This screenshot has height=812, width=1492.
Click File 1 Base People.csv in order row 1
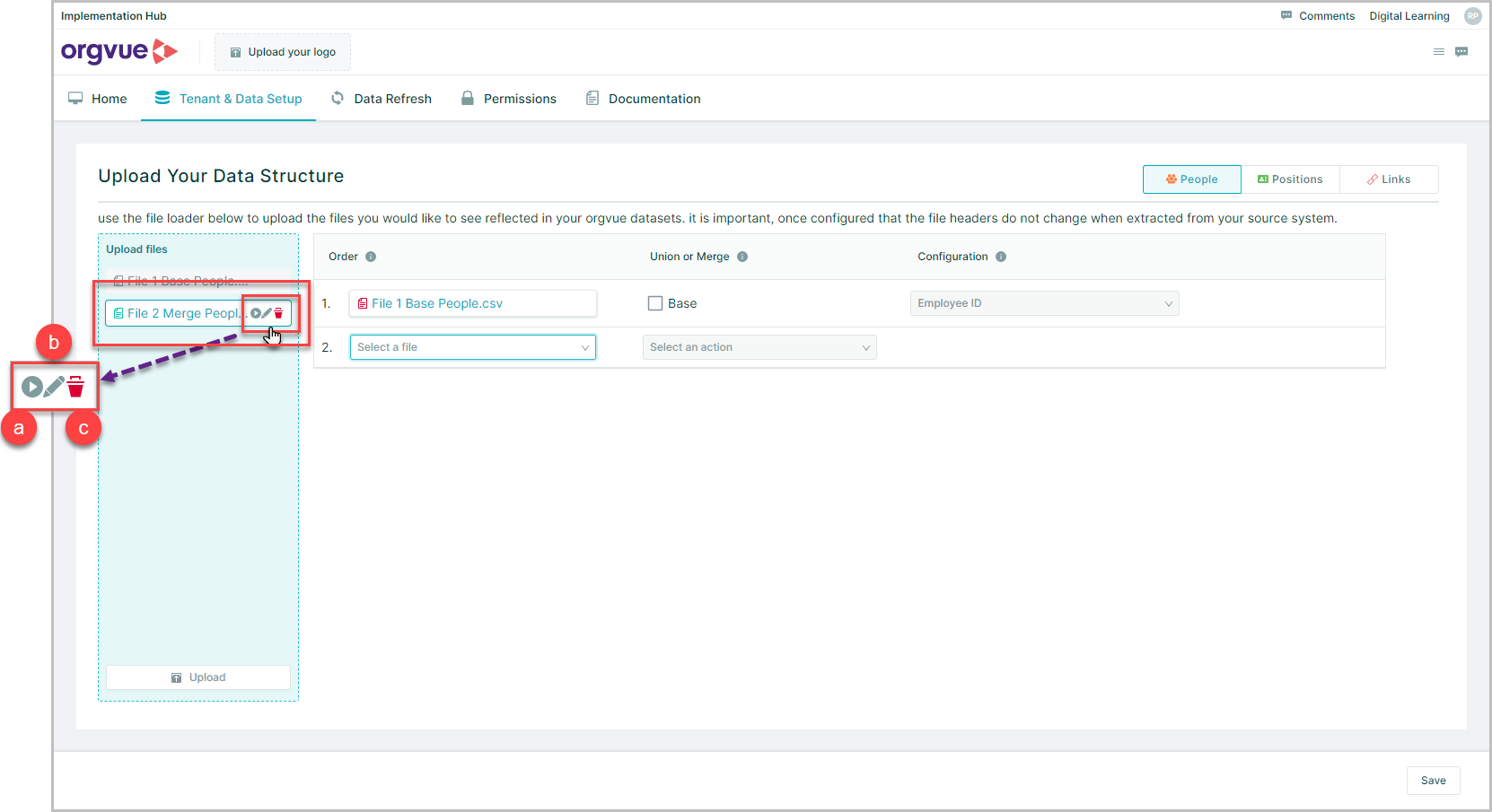(473, 303)
